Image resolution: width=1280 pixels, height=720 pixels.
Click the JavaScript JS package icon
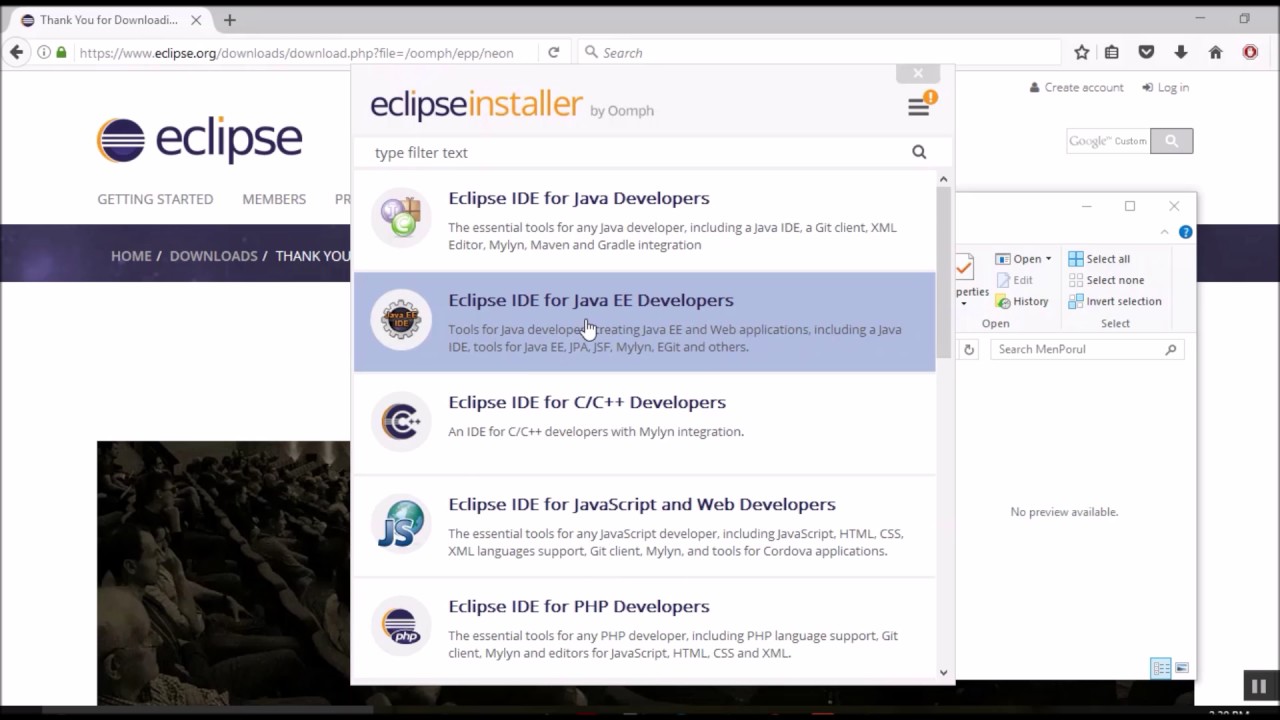pyautogui.click(x=401, y=524)
